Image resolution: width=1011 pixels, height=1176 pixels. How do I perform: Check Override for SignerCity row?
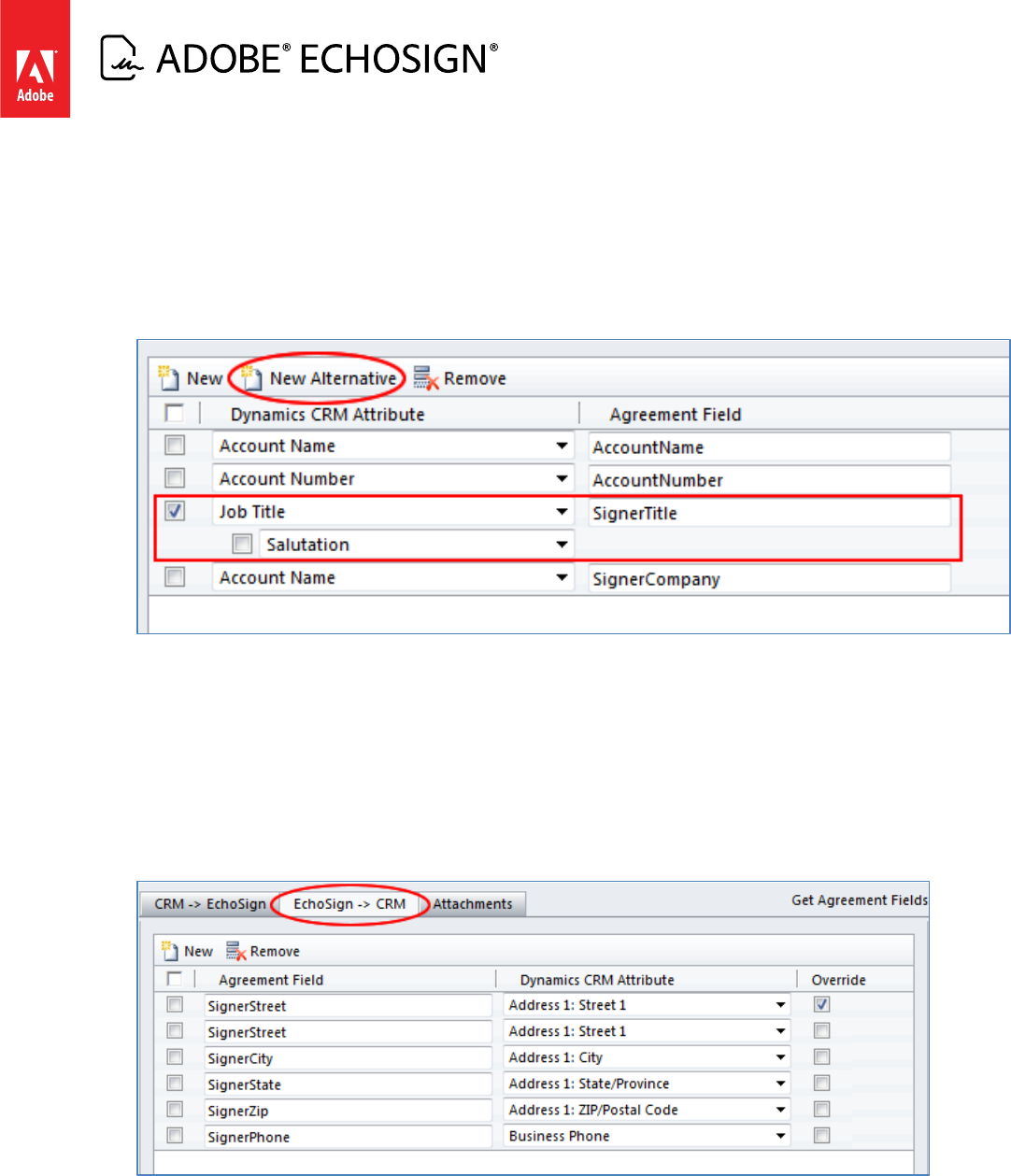(821, 1057)
